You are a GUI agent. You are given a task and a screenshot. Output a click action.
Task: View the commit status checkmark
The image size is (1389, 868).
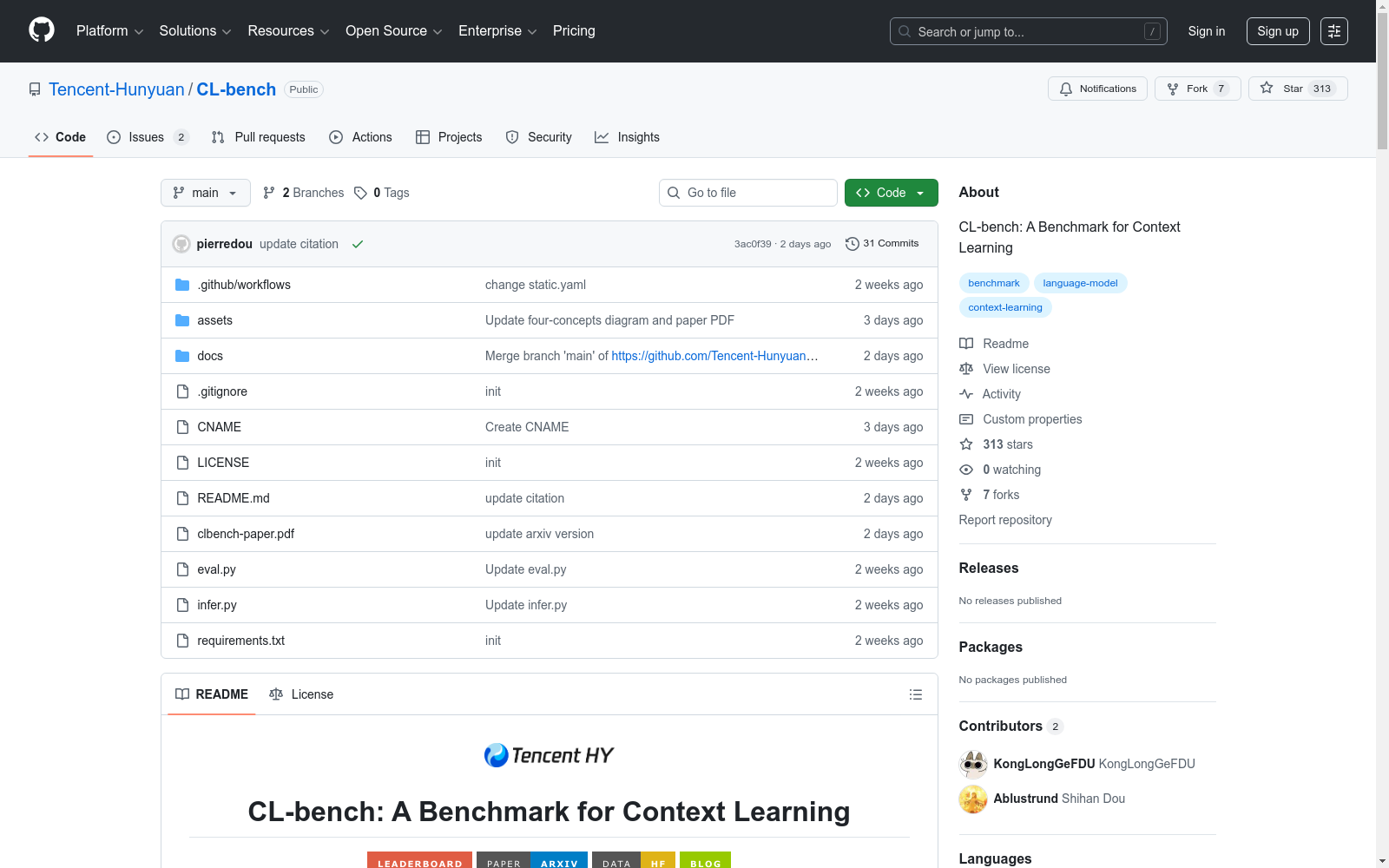[x=358, y=244]
